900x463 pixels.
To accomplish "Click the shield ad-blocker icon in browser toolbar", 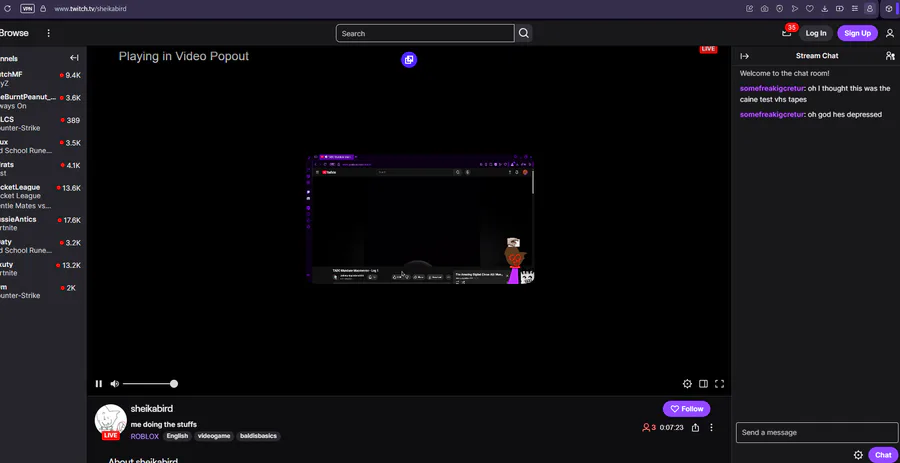I will click(x=779, y=9).
